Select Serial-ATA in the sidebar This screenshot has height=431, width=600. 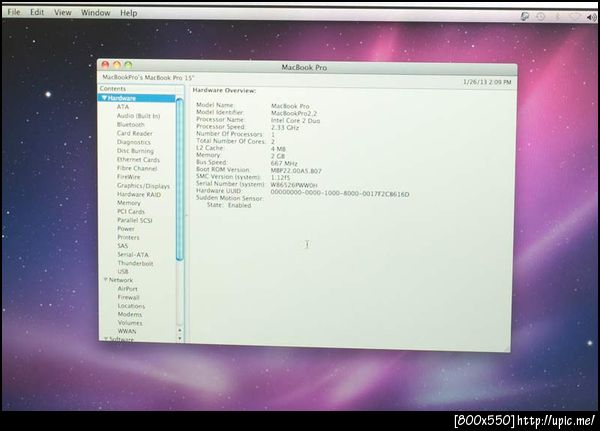pos(133,255)
